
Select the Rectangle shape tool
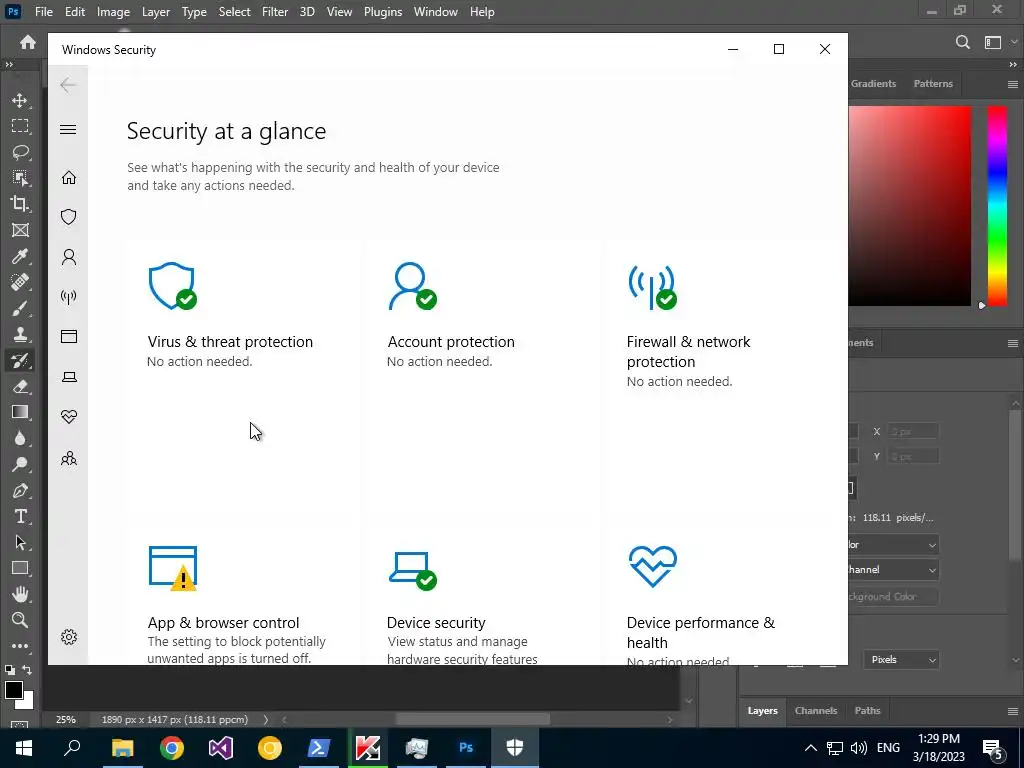click(x=20, y=568)
